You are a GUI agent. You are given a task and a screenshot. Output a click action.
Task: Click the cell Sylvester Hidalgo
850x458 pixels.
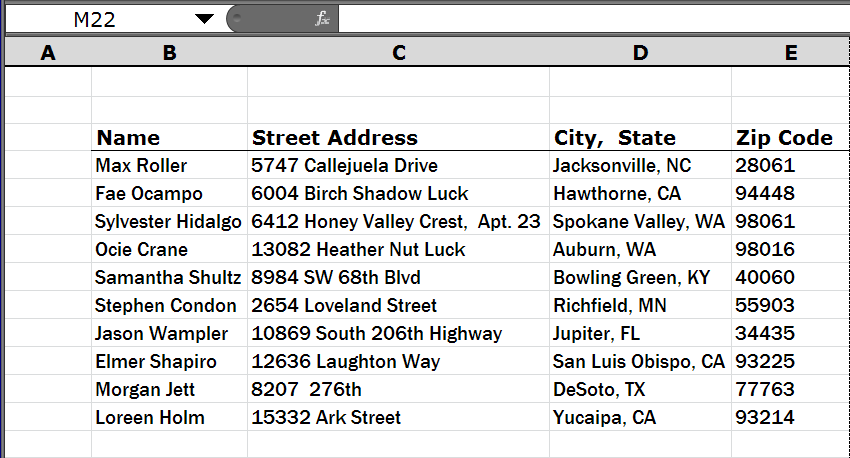(x=170, y=221)
